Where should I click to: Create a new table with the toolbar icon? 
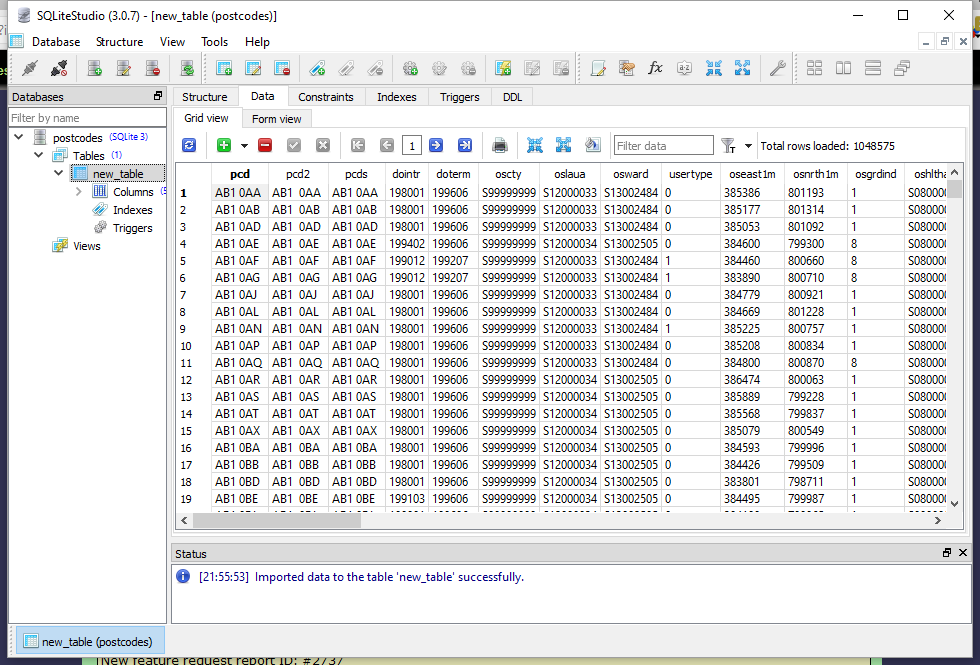(x=222, y=68)
